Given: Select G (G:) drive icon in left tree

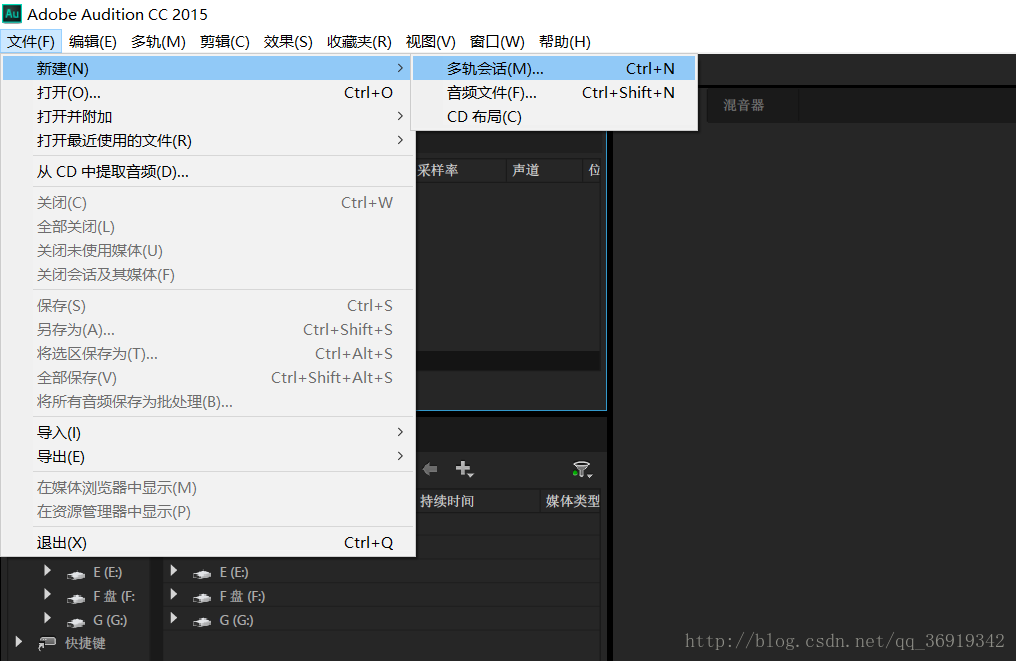Looking at the screenshot, I should (76, 621).
